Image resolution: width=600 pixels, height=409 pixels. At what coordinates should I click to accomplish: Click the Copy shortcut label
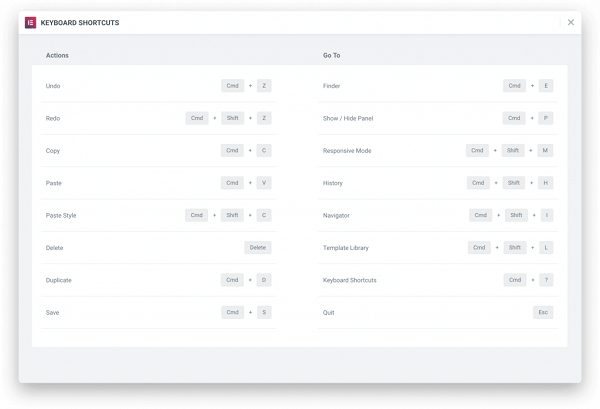click(x=53, y=151)
